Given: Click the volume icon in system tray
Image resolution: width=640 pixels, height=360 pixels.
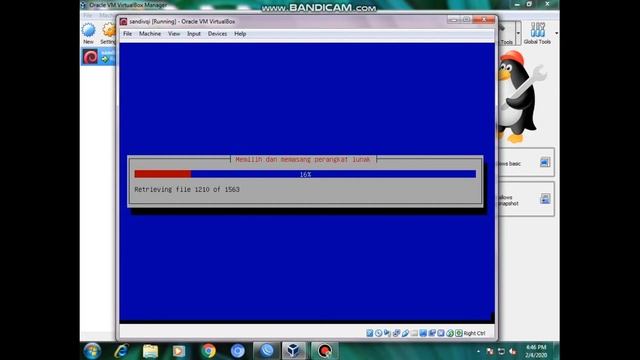Looking at the screenshot, I should coord(513,351).
